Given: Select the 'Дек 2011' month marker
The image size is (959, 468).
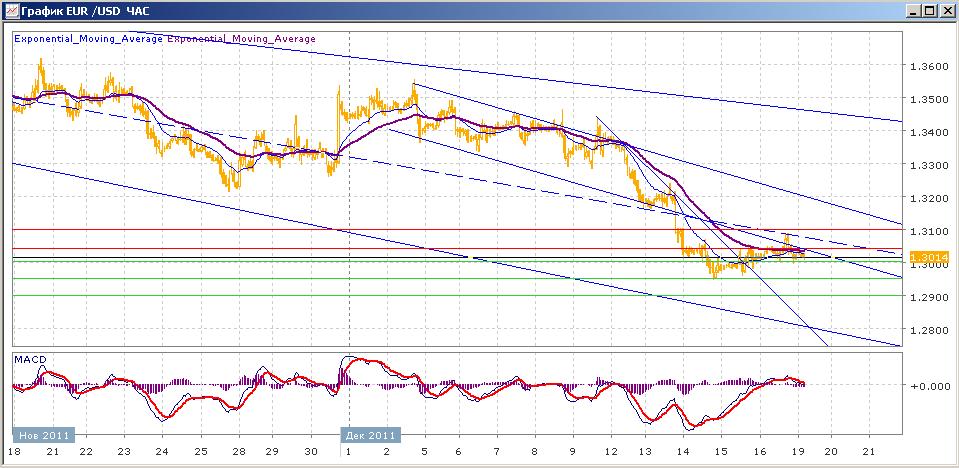Looking at the screenshot, I should 371,435.
